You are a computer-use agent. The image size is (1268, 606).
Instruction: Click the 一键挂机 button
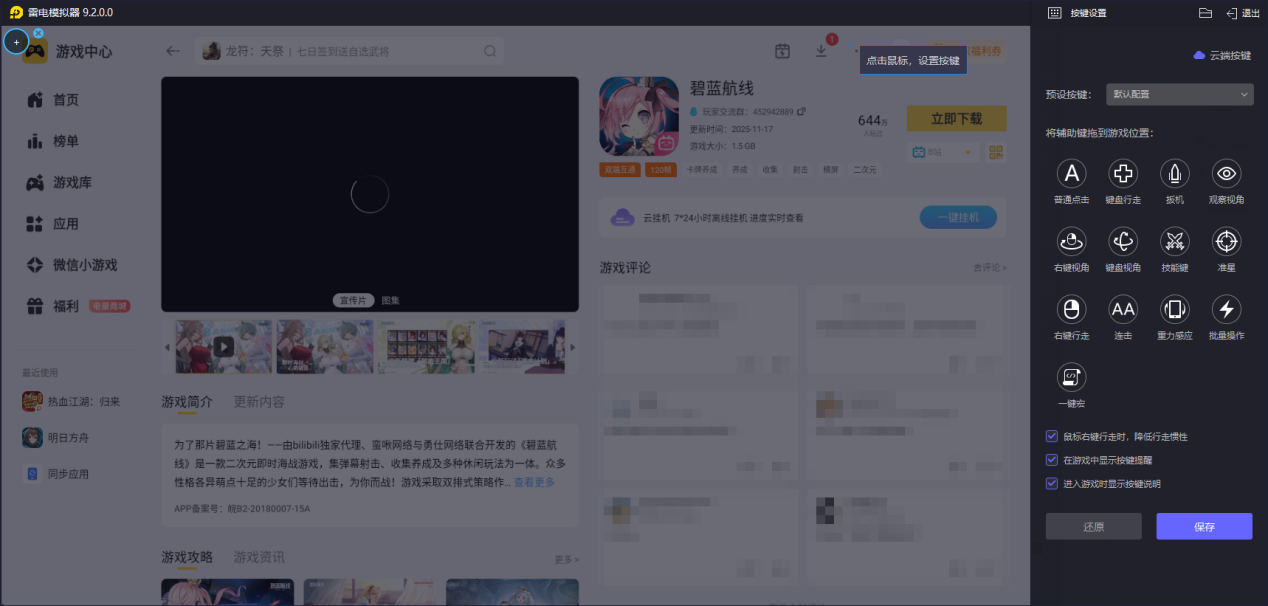pyautogui.click(x=957, y=217)
